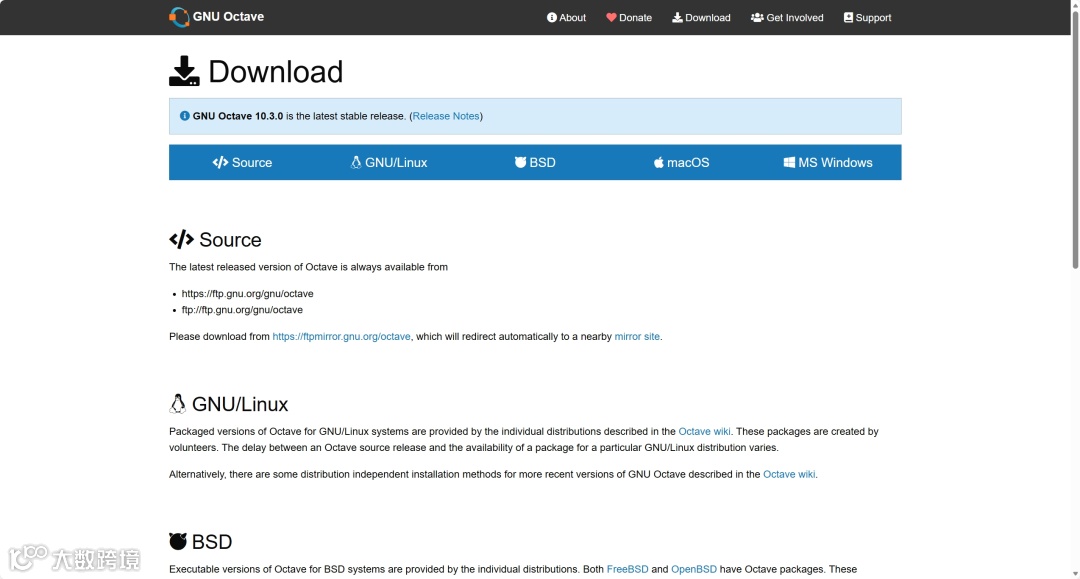This screenshot has width=1080, height=579.
Task: Click the code brackets icon in Source tab
Action: (220, 162)
